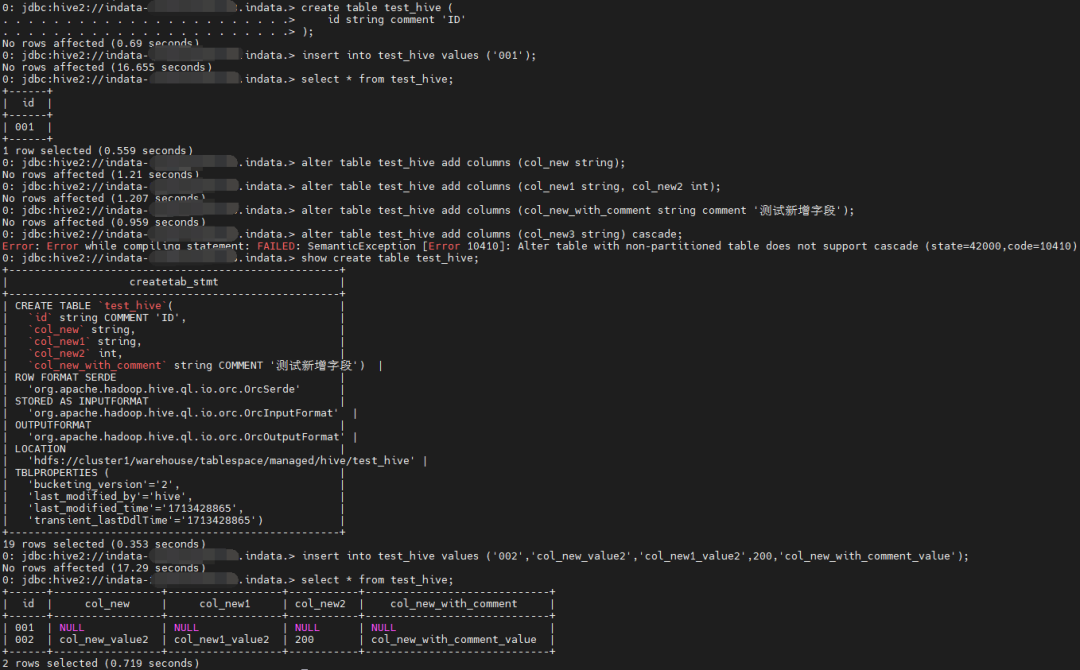Click alter statement adding col_new_with_comment

[577, 211]
